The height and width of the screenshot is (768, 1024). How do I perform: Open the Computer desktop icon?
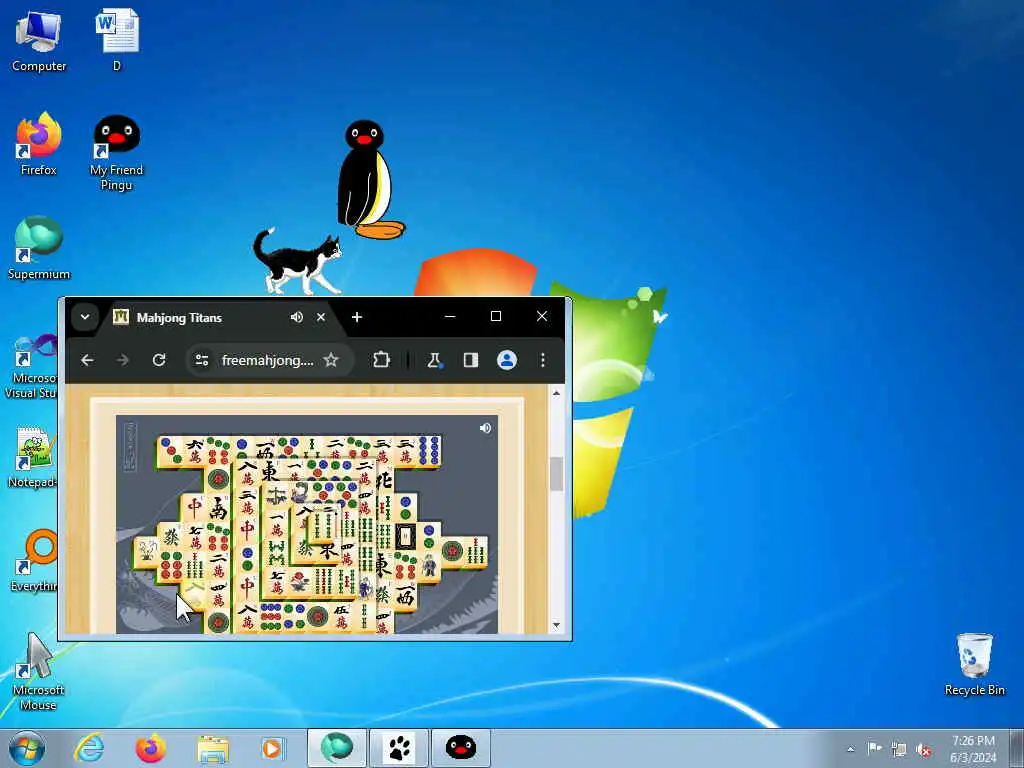(39, 40)
